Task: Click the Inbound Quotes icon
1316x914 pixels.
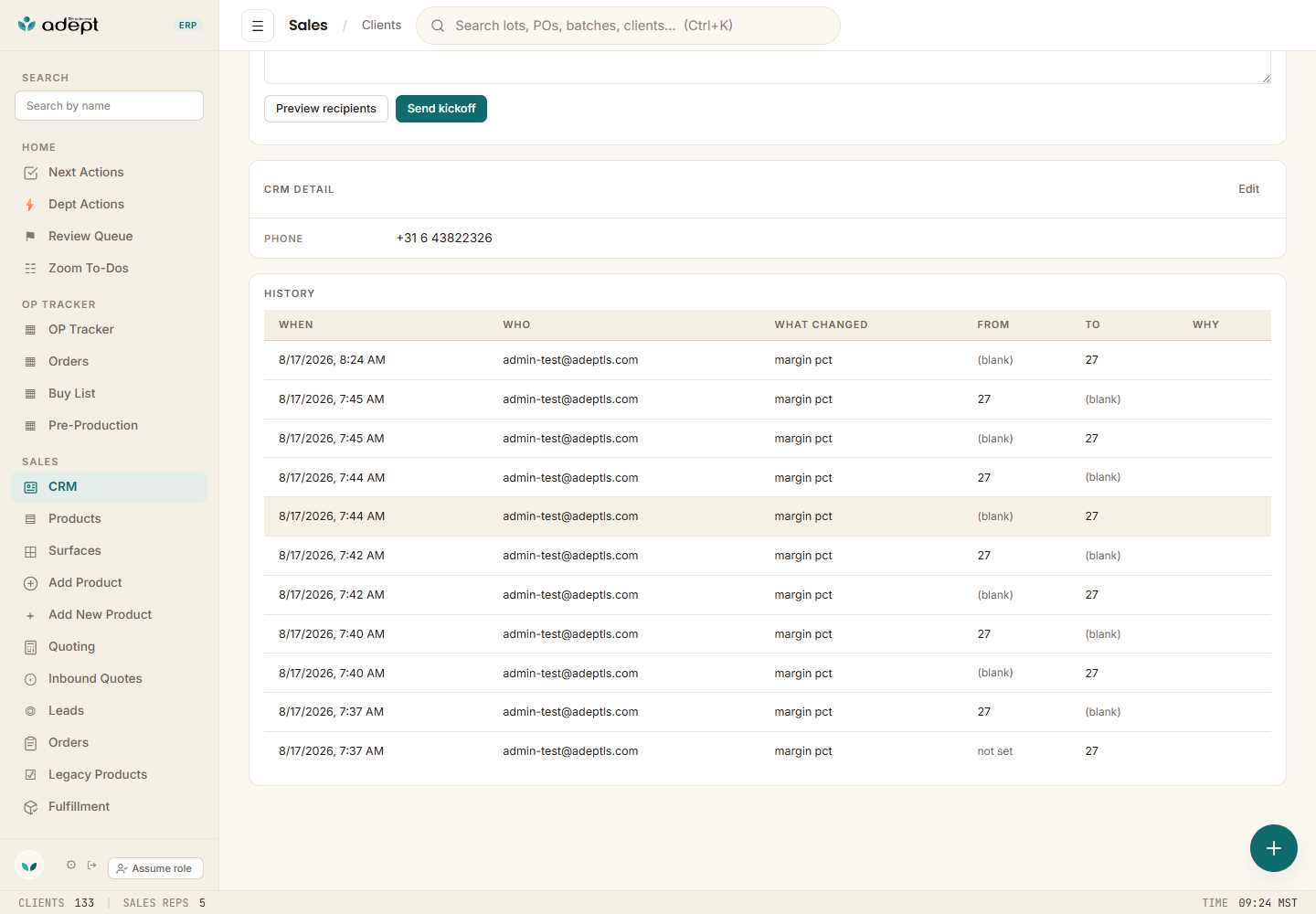Action: click(30, 679)
